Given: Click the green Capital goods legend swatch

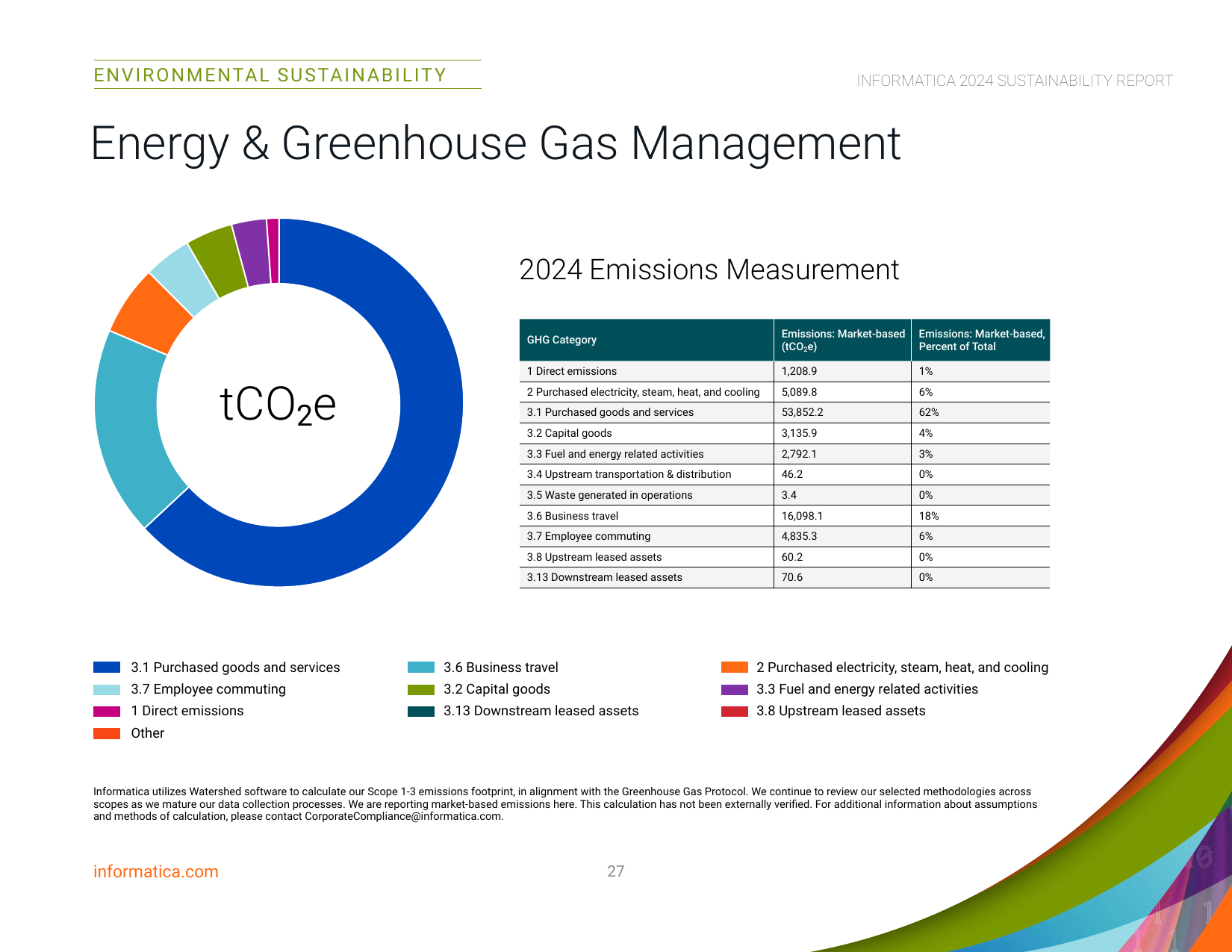Looking at the screenshot, I should click(421, 689).
